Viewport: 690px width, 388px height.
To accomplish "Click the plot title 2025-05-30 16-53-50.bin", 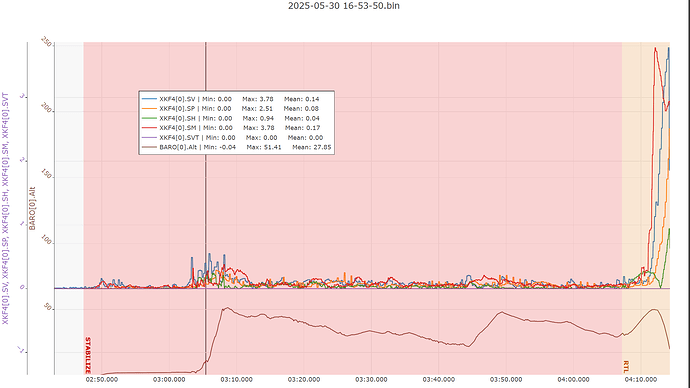I will (344, 6).
